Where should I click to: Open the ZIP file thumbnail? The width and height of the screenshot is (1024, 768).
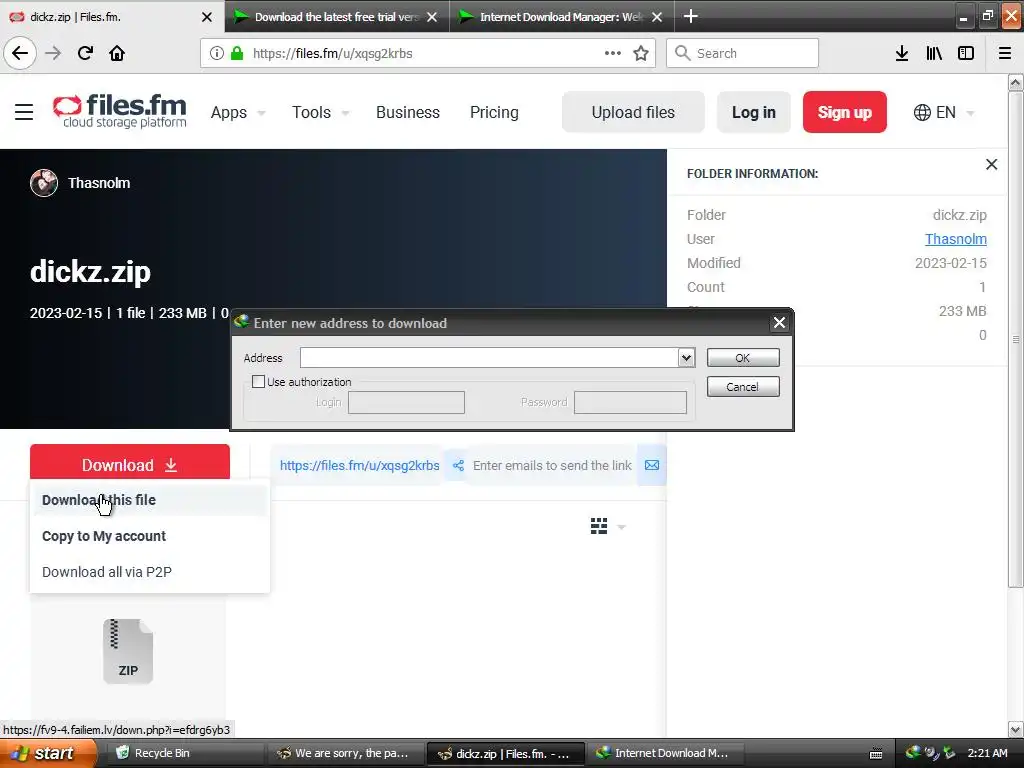coord(128,651)
